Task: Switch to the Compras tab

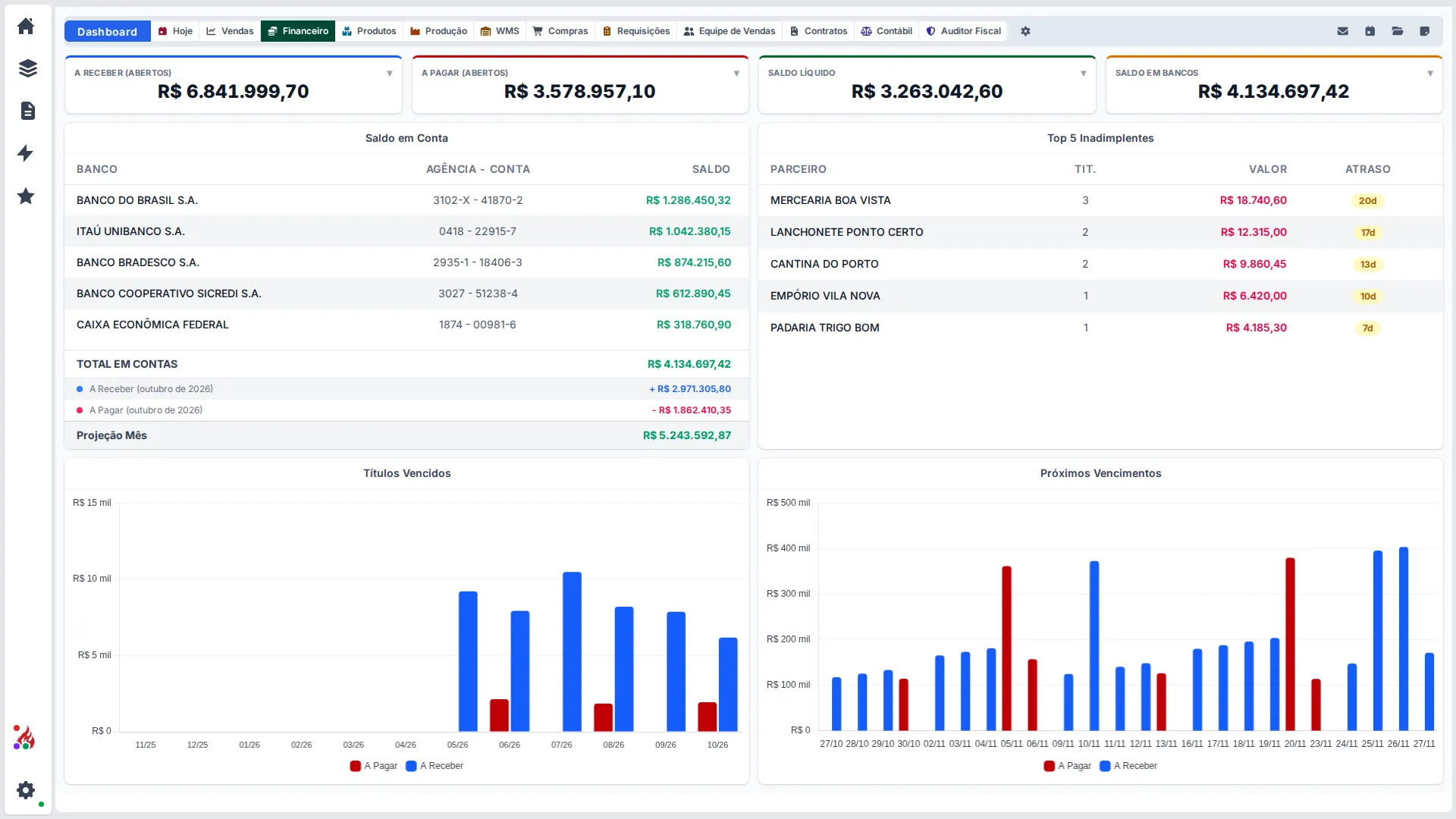Action: [x=560, y=31]
